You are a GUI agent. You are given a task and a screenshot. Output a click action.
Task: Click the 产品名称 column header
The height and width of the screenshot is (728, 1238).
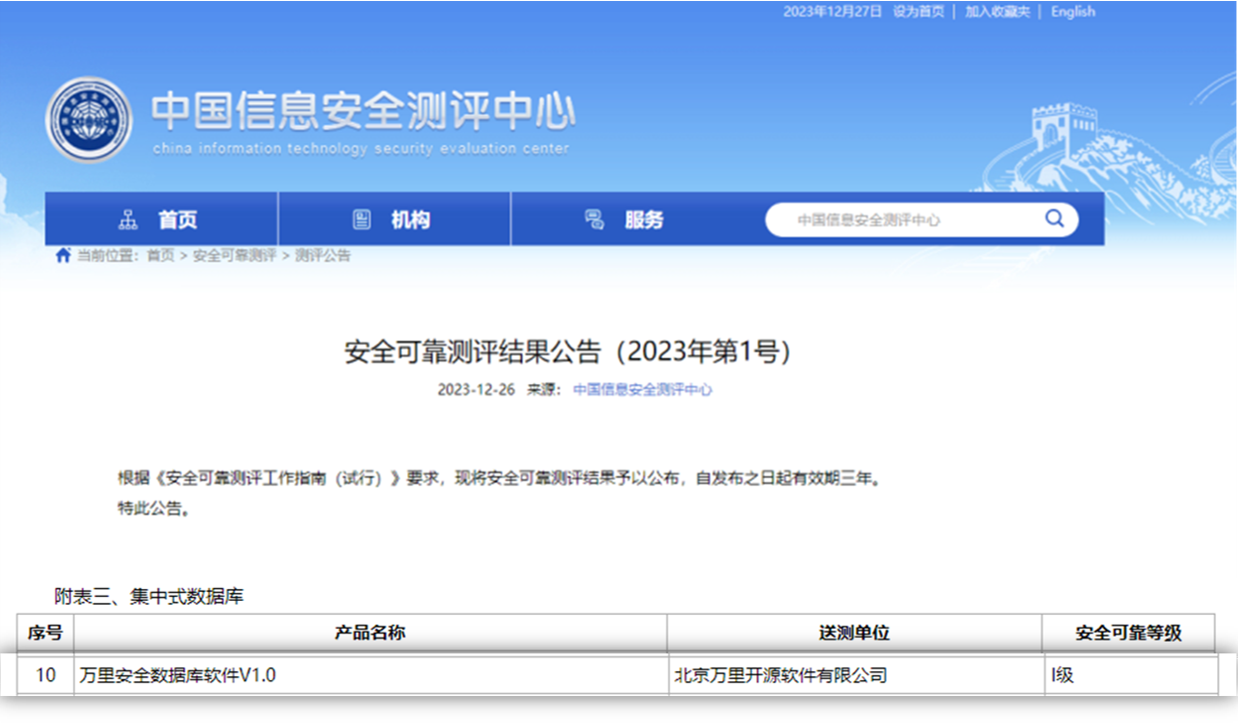pyautogui.click(x=370, y=633)
